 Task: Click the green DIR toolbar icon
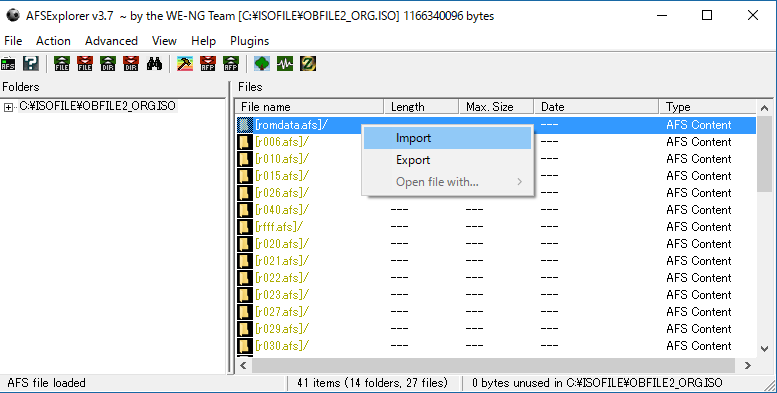tap(108, 63)
